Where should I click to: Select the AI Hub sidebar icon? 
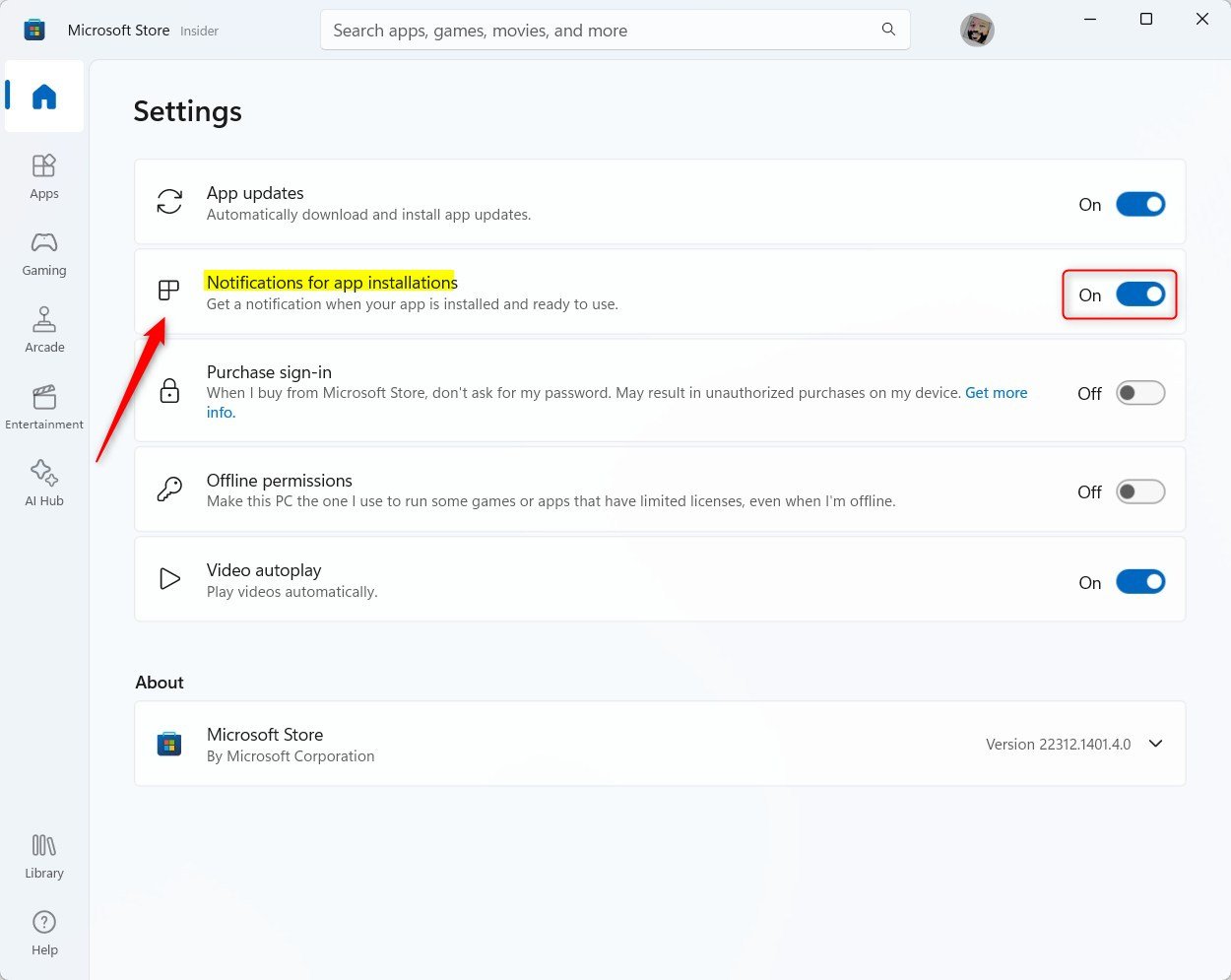pyautogui.click(x=43, y=479)
